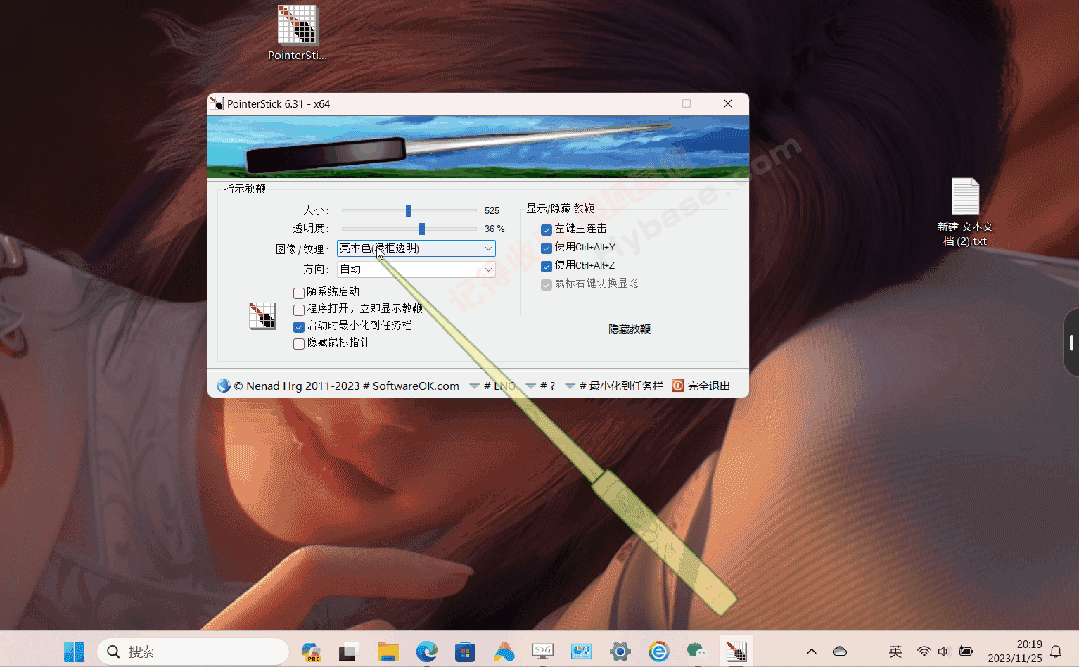This screenshot has height=667, width=1079.
Task: Click the battery tray icon
Action: click(x=965, y=651)
